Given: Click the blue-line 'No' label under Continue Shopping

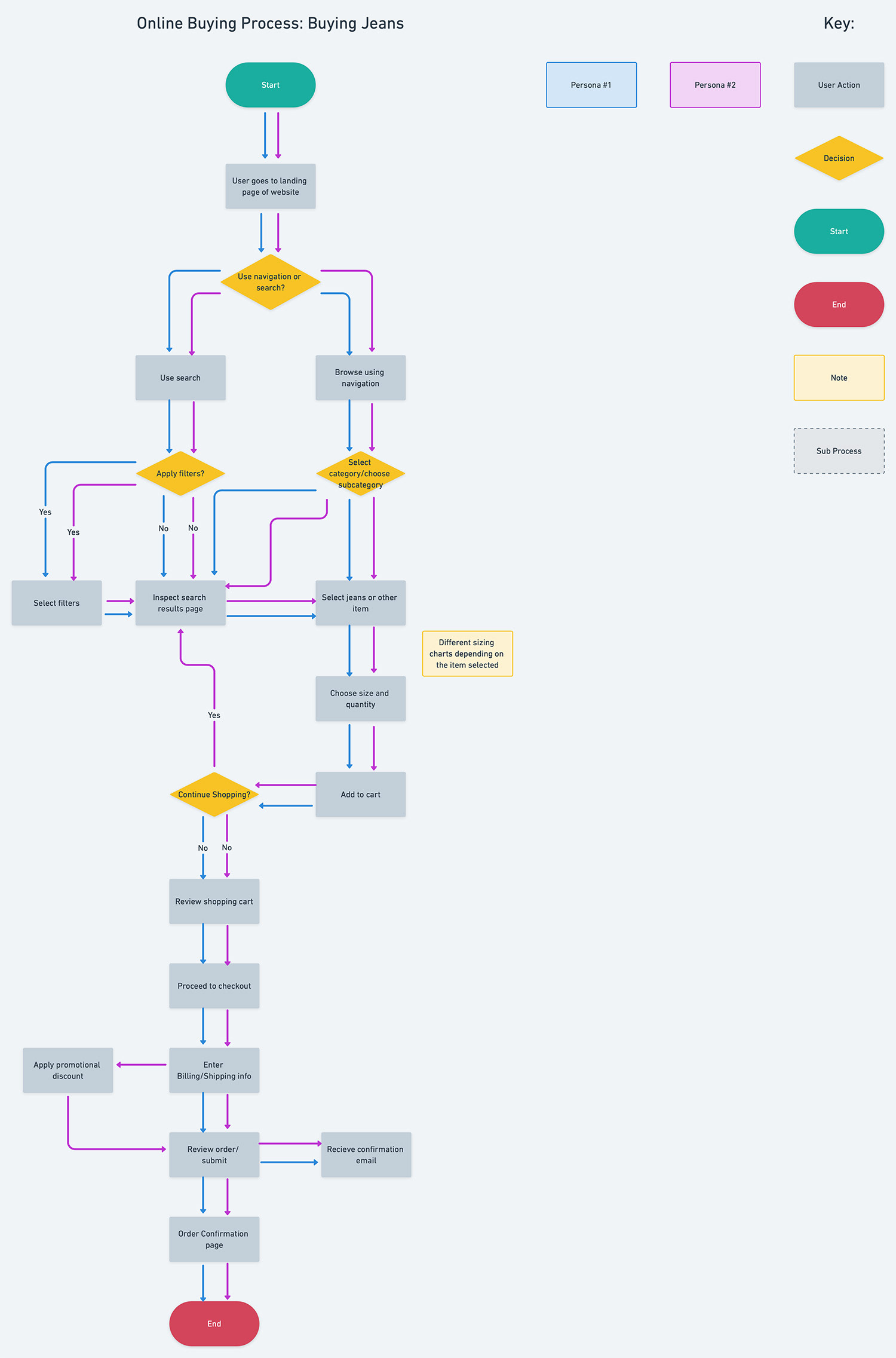Looking at the screenshot, I should tap(203, 848).
